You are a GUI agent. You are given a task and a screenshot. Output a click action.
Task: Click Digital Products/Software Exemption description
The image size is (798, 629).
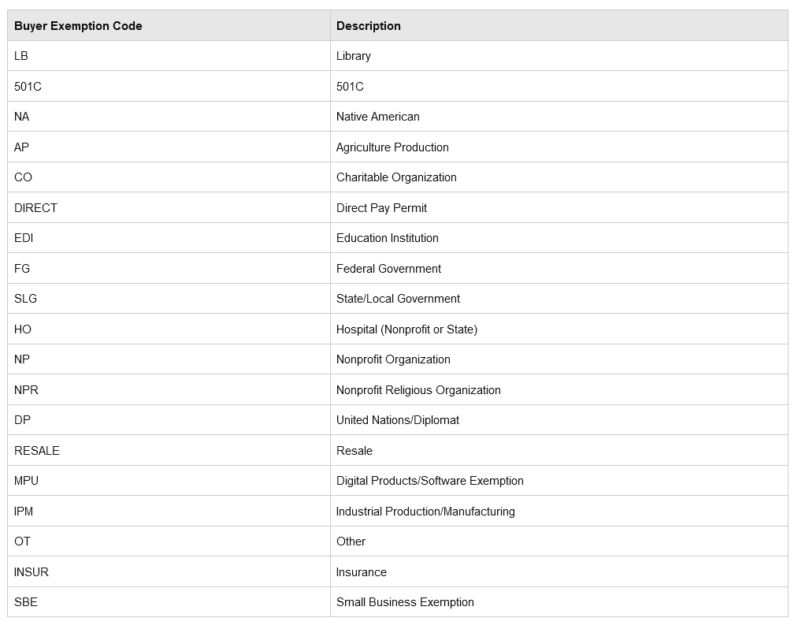[429, 481]
